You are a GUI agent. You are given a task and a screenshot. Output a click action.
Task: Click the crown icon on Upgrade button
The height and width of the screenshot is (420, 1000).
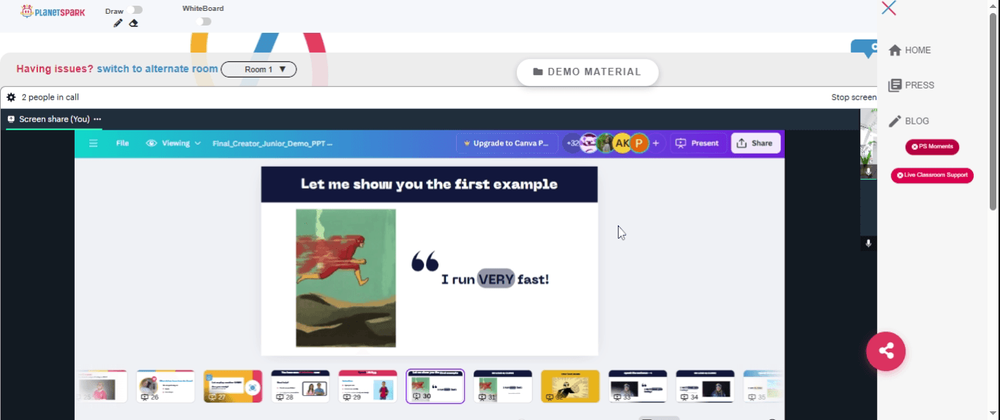(x=467, y=143)
